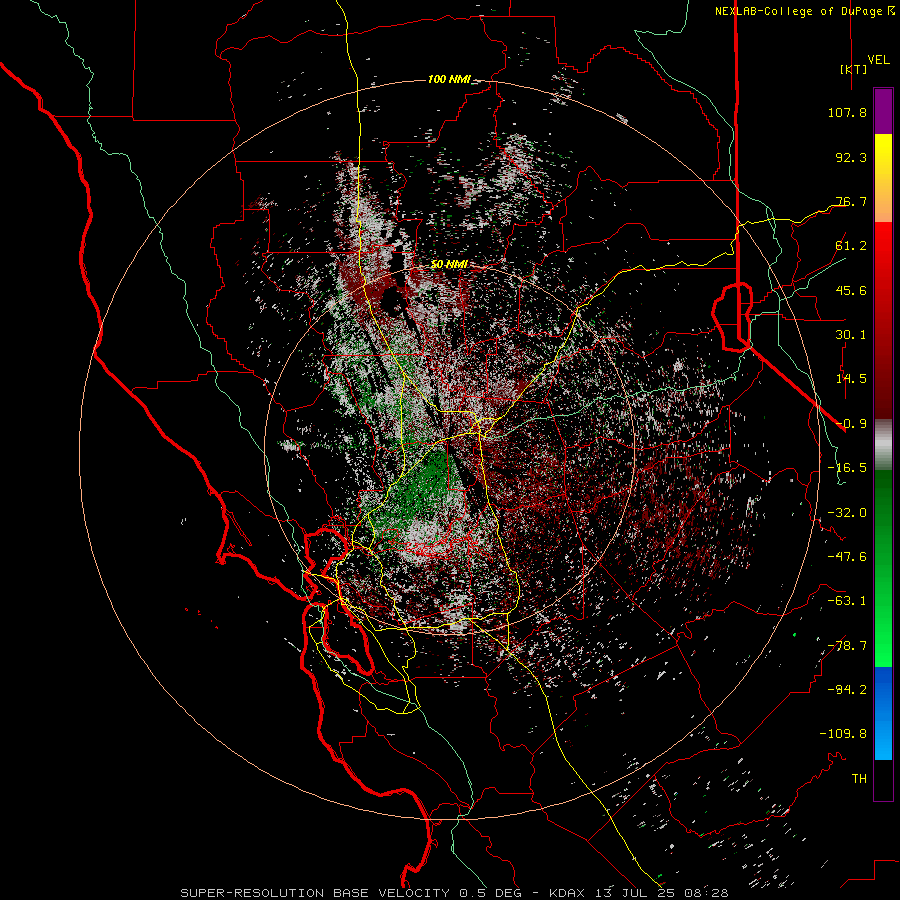
Task: Select the 45.6 velocity scale value
Action: 851,290
